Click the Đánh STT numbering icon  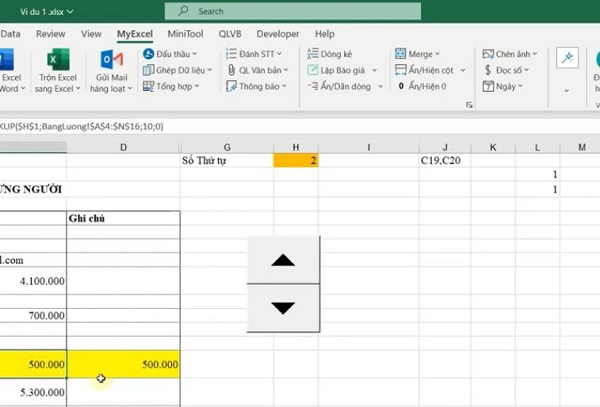(231, 54)
